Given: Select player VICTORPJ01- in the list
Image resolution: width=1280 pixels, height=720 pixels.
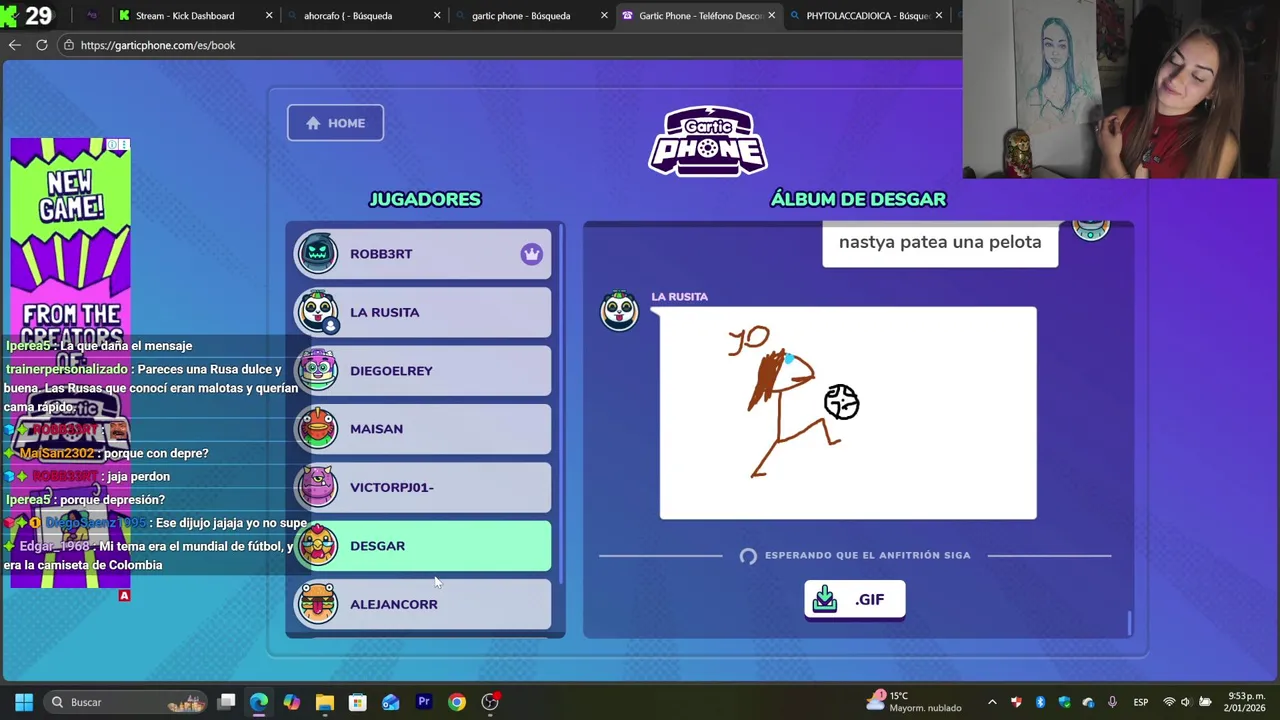Looking at the screenshot, I should [x=423, y=487].
